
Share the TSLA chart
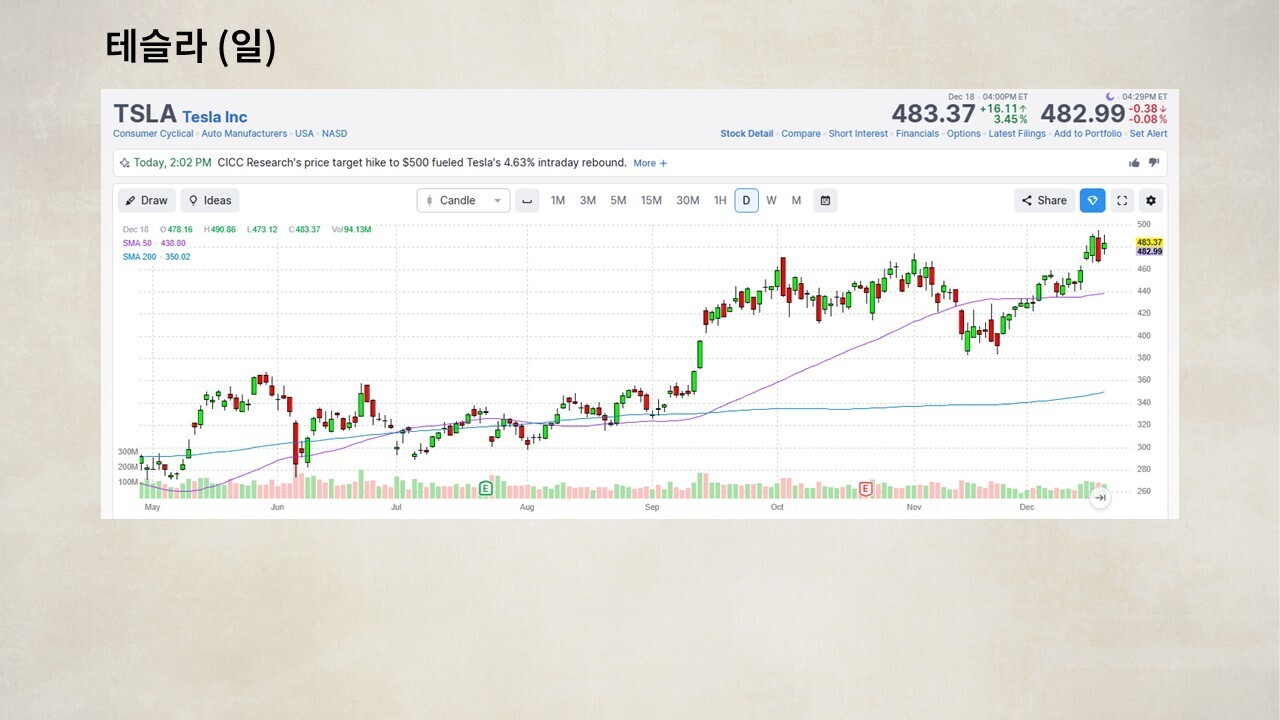1044,200
